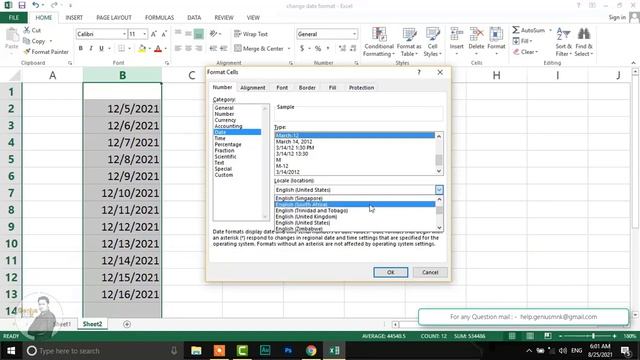Open the Protection tab in Format Cells
The width and height of the screenshot is (640, 360).
click(361, 88)
